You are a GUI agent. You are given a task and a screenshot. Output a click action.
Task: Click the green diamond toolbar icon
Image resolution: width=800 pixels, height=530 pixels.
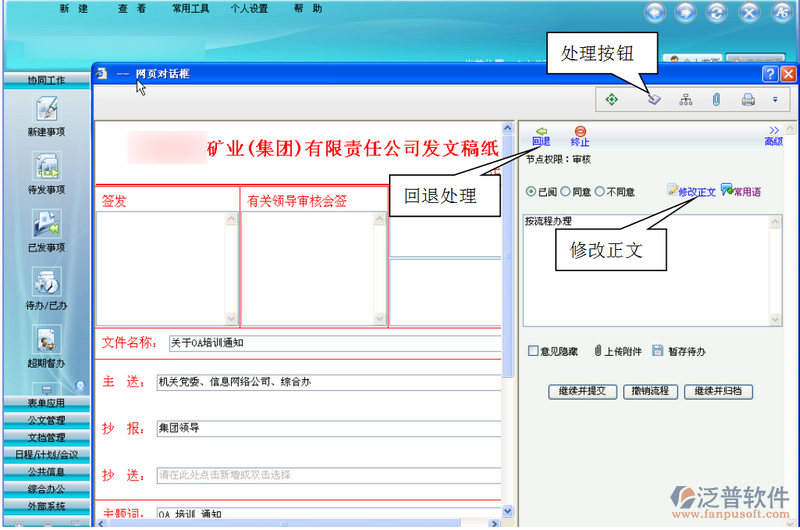coord(611,99)
